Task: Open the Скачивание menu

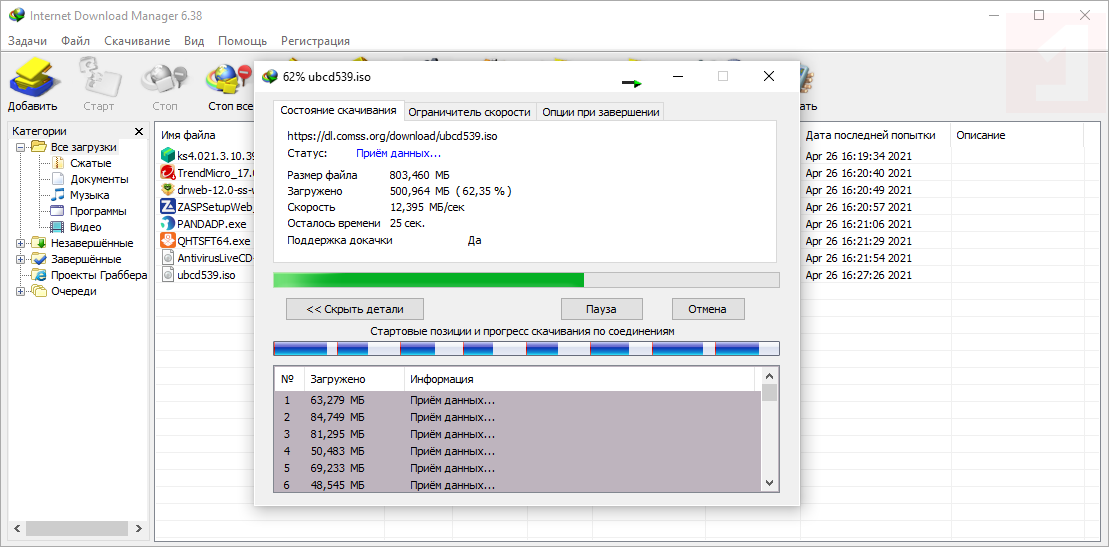Action: tap(137, 41)
